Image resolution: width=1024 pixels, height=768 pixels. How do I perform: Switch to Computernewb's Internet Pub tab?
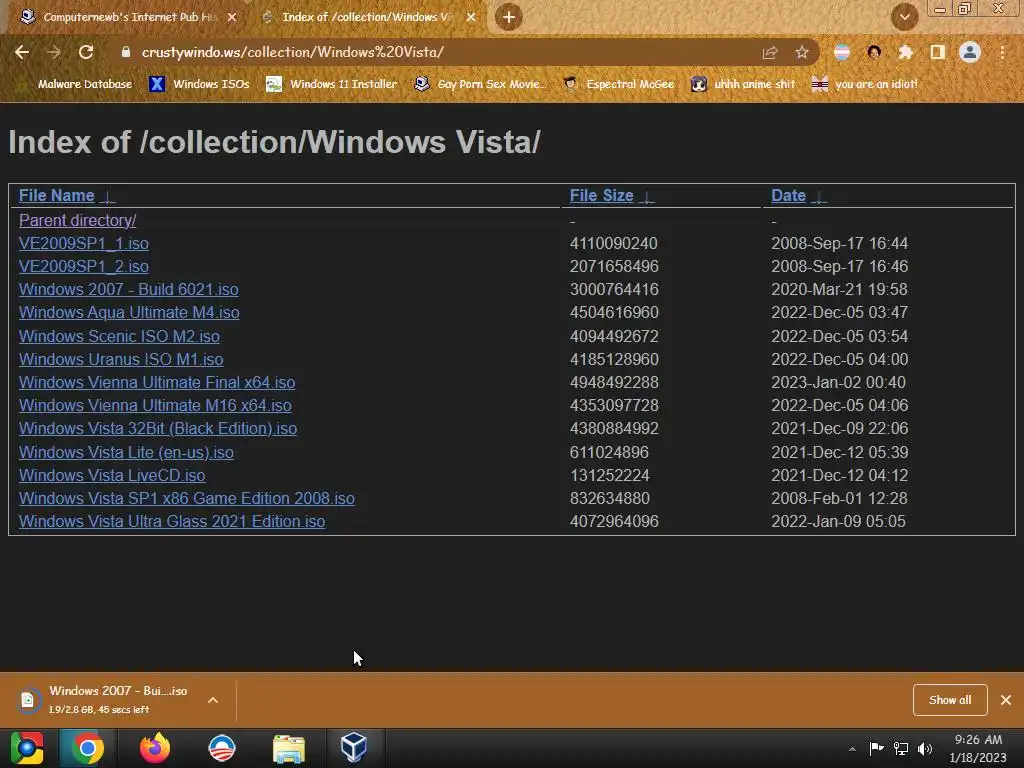(x=127, y=17)
